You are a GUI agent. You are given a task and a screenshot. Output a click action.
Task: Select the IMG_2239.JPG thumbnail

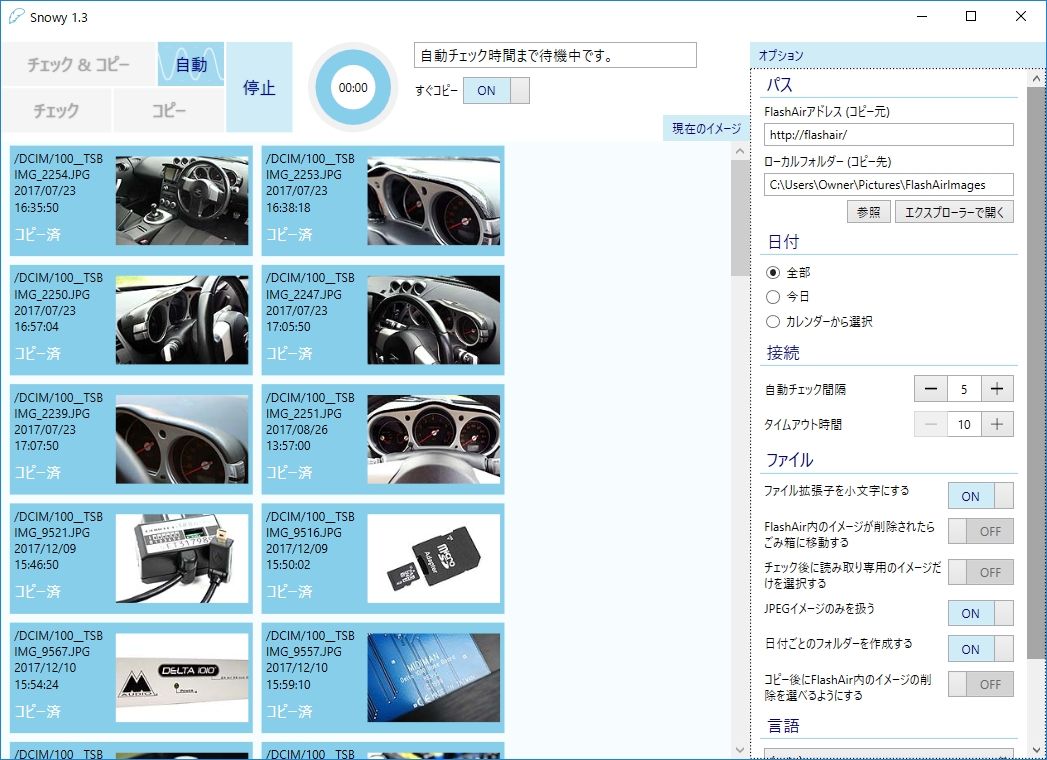pos(182,439)
